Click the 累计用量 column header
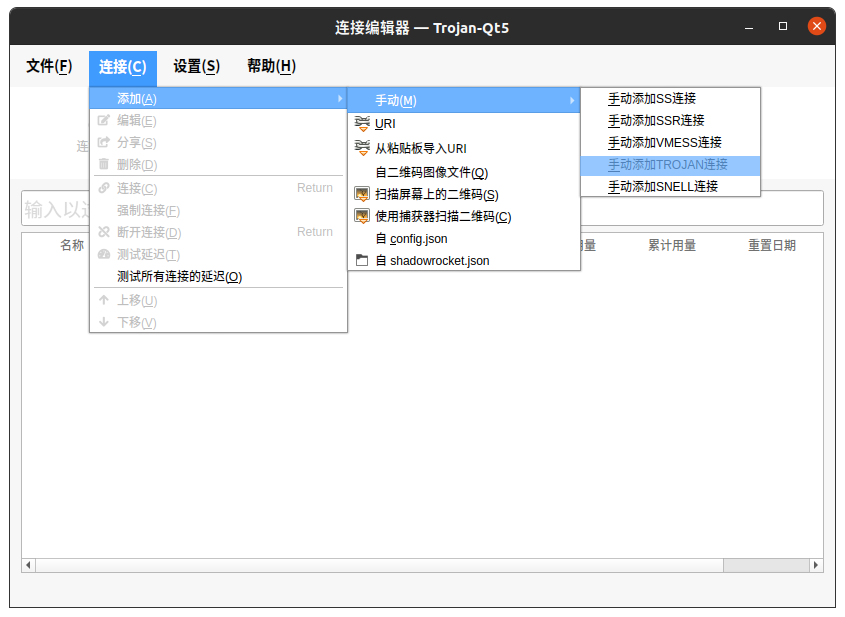Image resolution: width=845 pixels, height=617 pixels. point(671,245)
